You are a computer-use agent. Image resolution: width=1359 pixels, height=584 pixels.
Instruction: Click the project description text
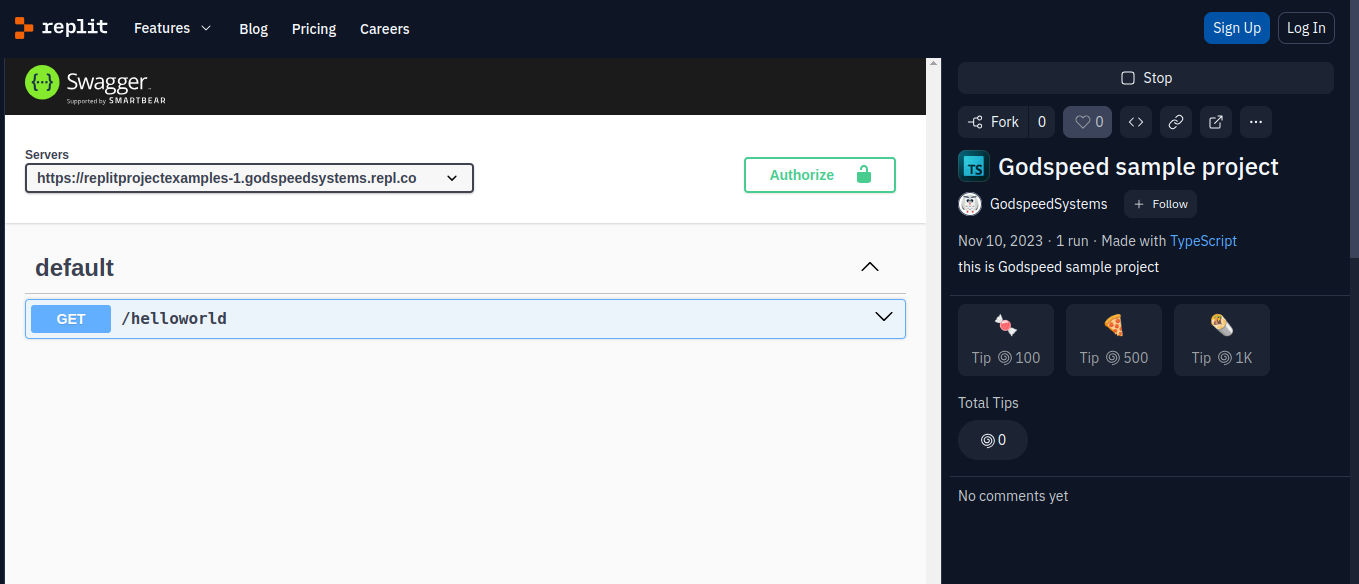[x=1058, y=267]
